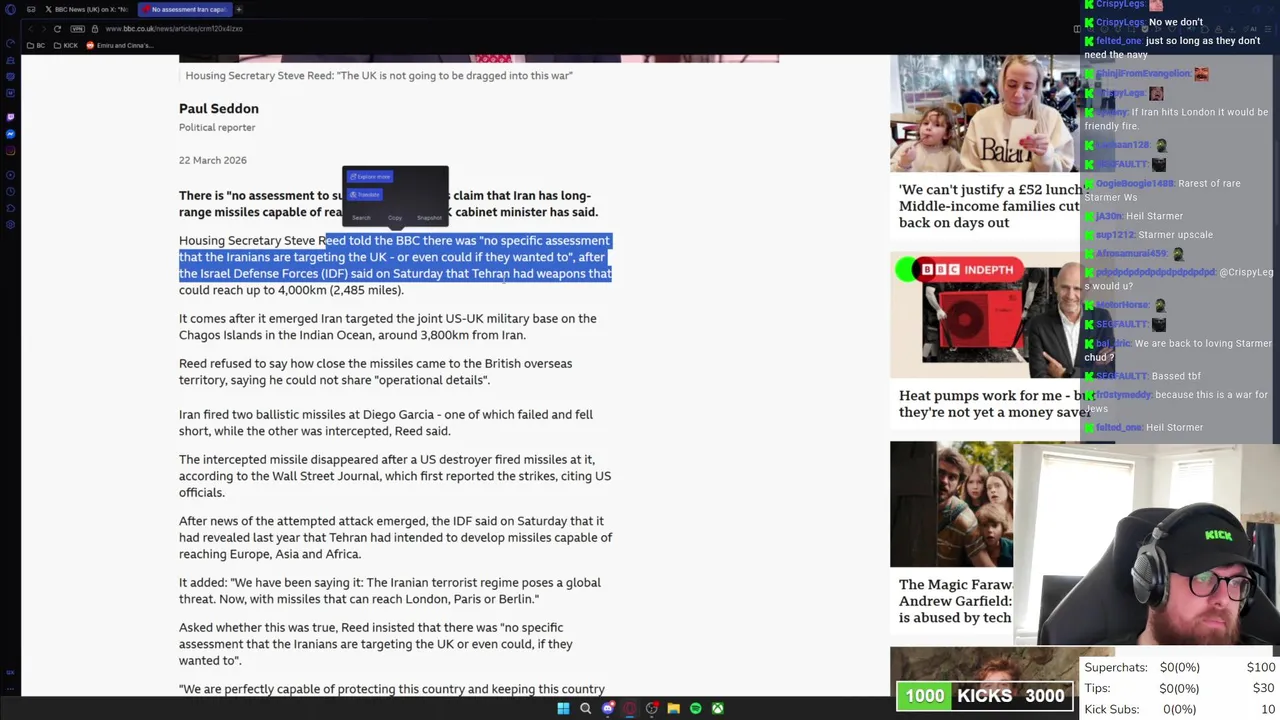1280x720 pixels.
Task: Click the 'Political reporter' byline text
Action: point(217,128)
